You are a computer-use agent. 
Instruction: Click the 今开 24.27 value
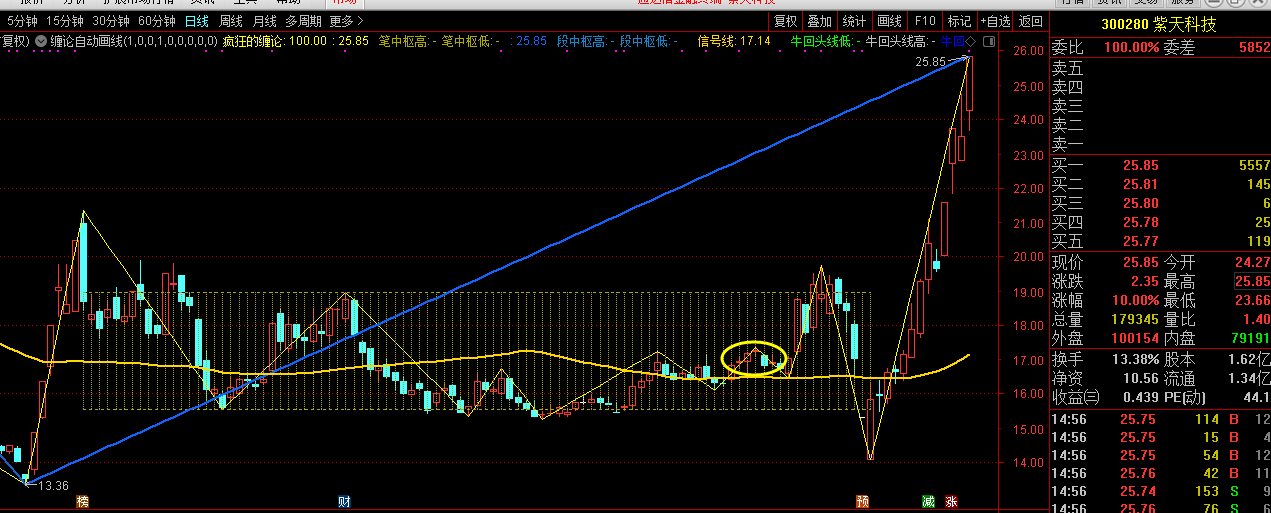(x=1253, y=262)
